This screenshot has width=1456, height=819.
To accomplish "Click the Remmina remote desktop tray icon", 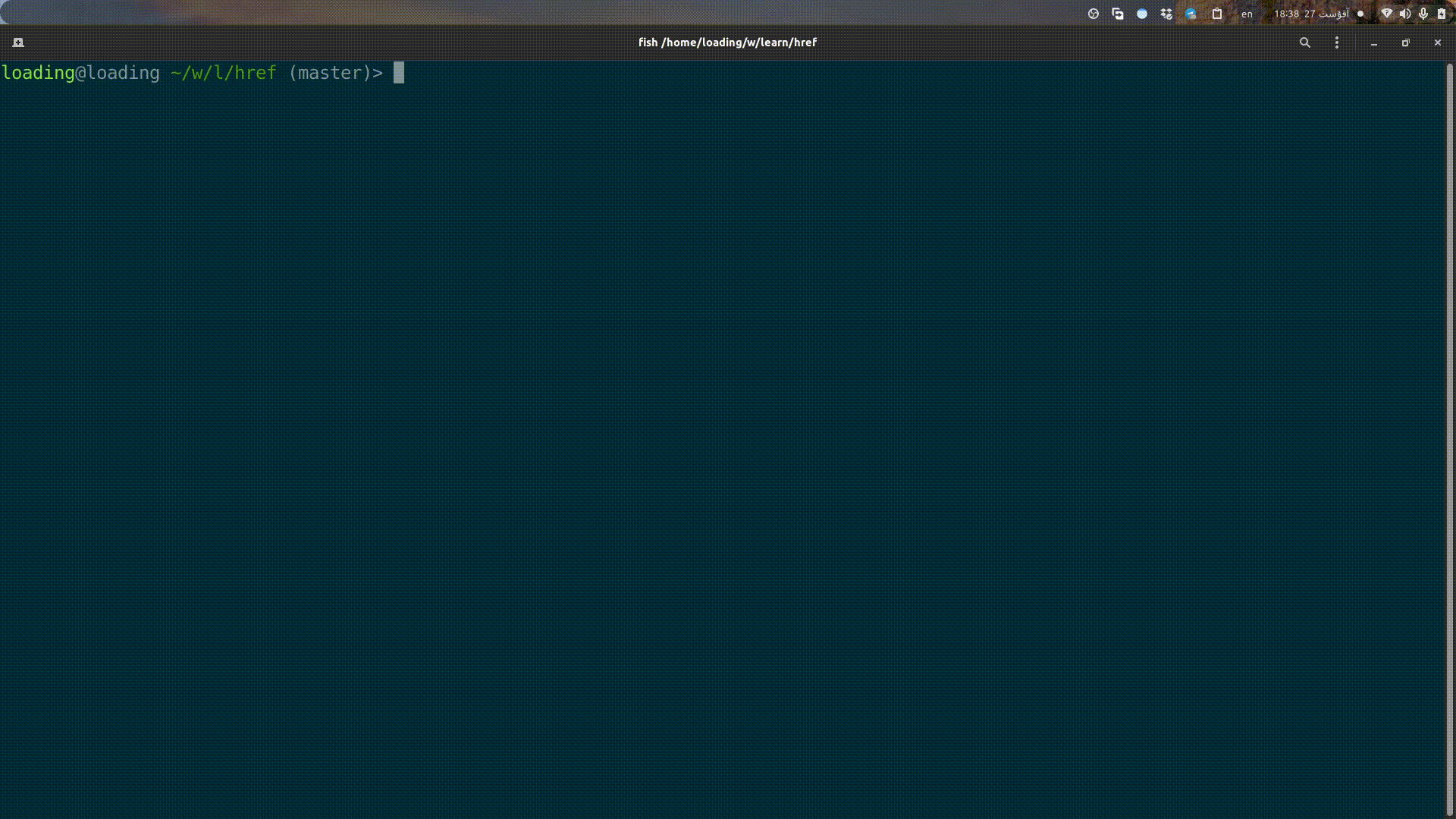I will point(1118,14).
